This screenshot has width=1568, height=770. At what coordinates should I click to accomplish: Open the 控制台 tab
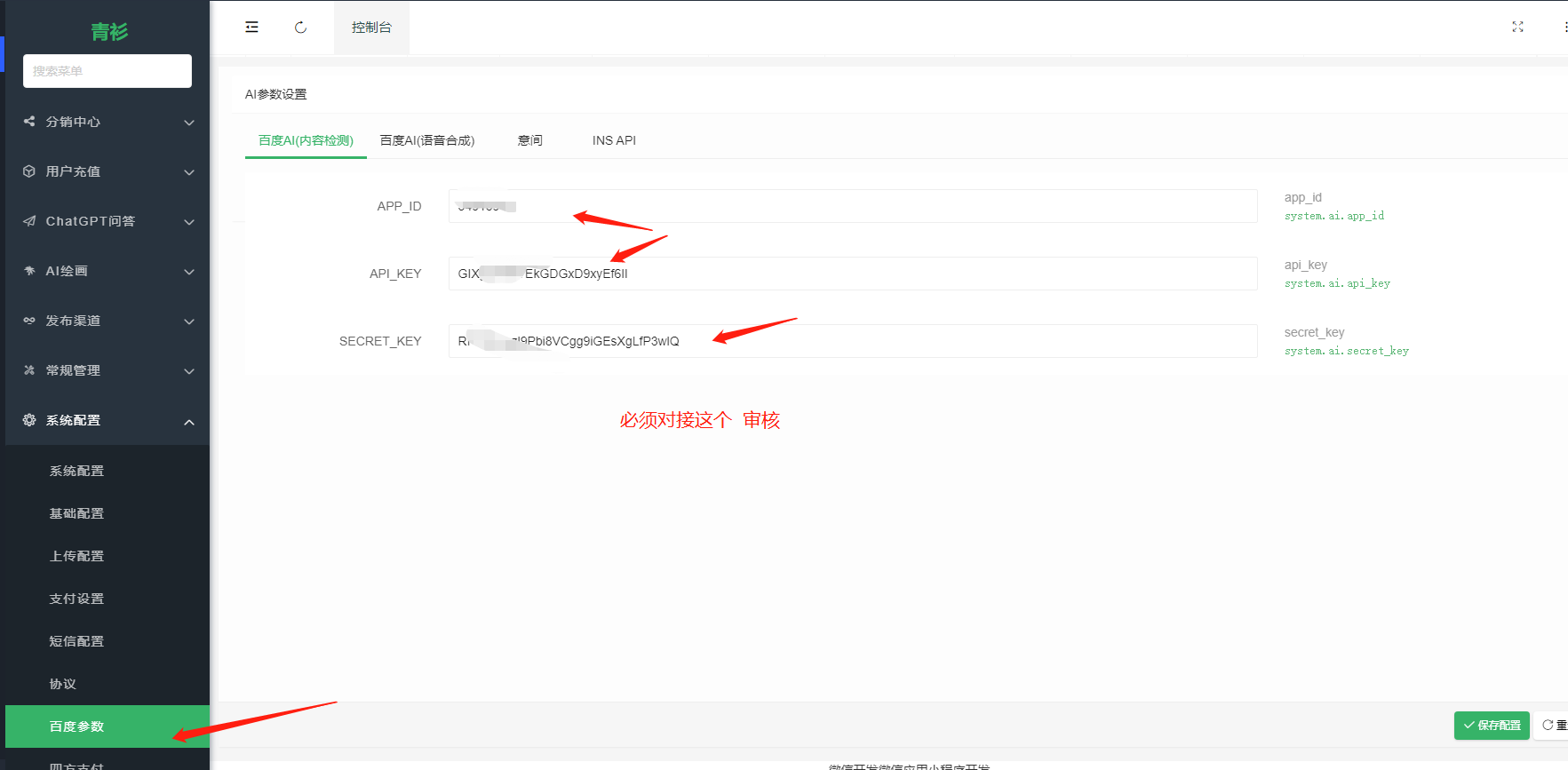(371, 28)
